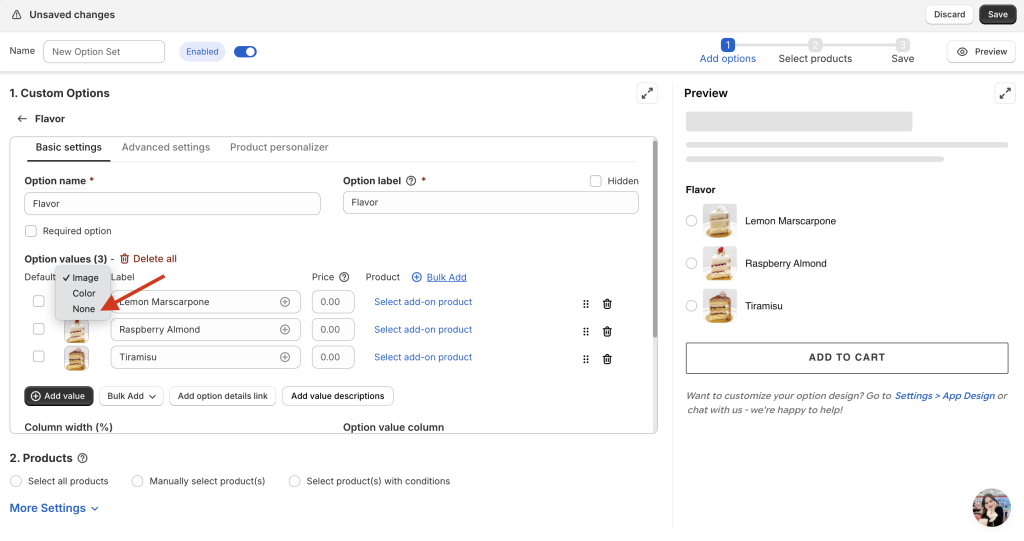Viewport: 1024px width, 541px height.
Task: Switch to the Advanced settings tab
Action: click(166, 147)
